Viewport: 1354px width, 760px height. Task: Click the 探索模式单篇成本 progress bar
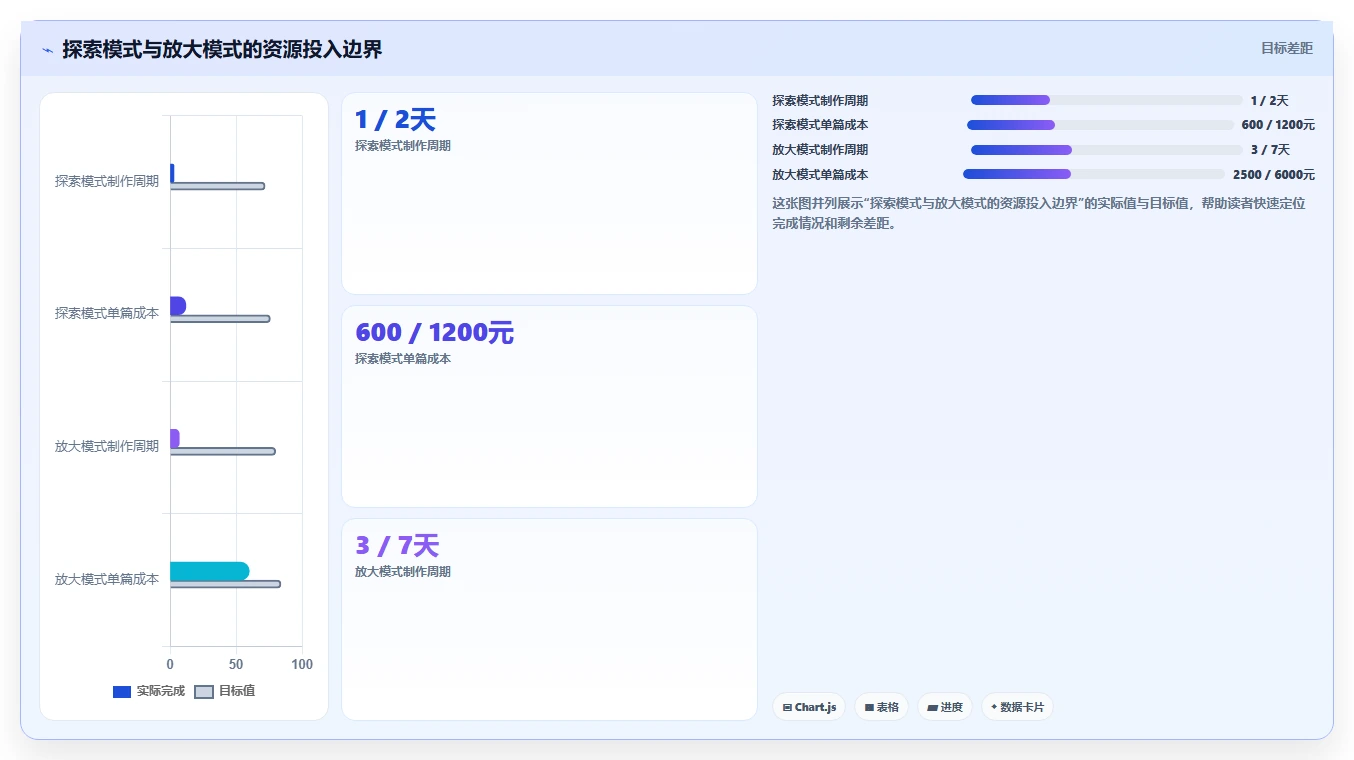coord(1100,125)
